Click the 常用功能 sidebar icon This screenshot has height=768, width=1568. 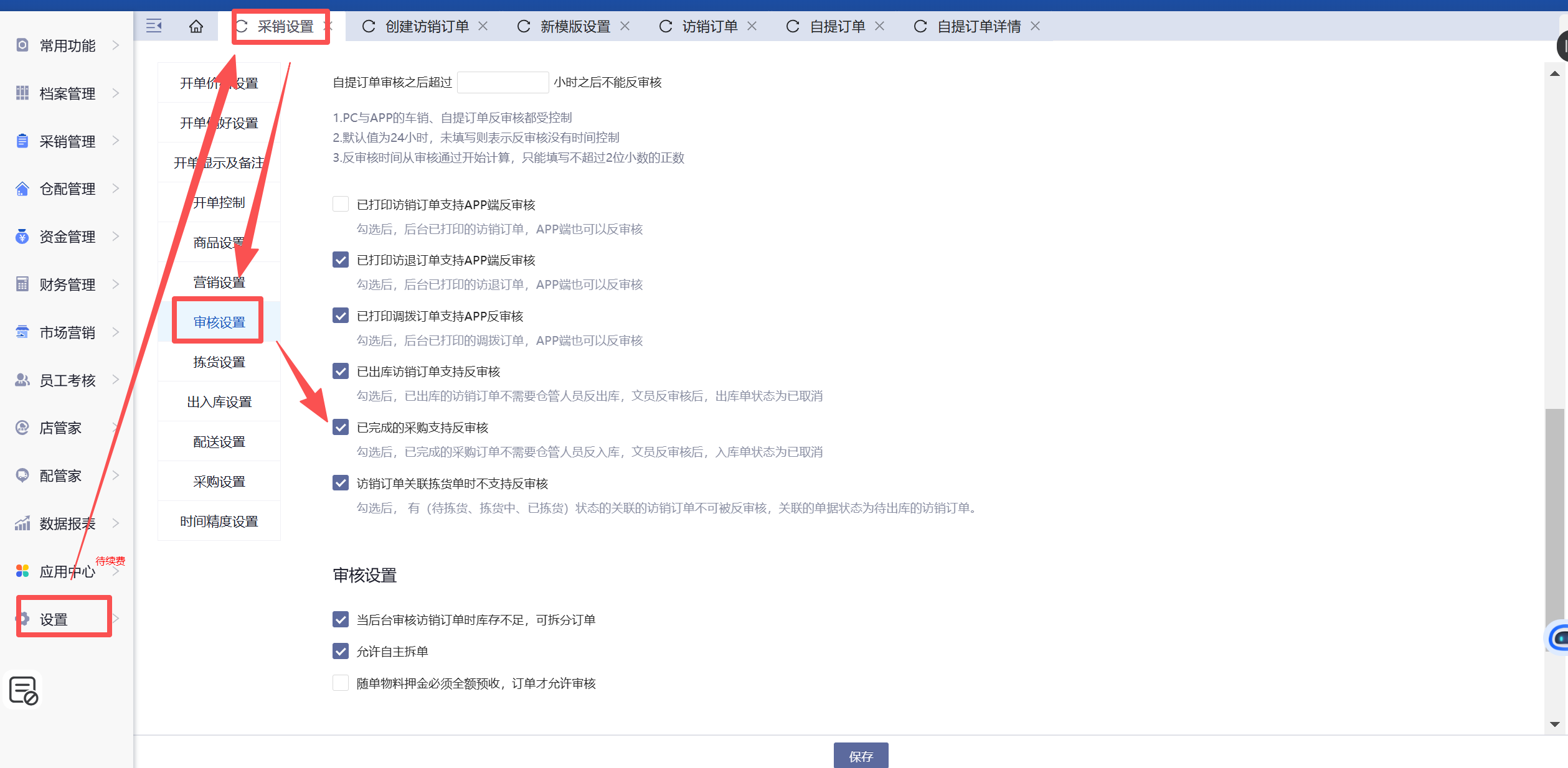tap(22, 45)
